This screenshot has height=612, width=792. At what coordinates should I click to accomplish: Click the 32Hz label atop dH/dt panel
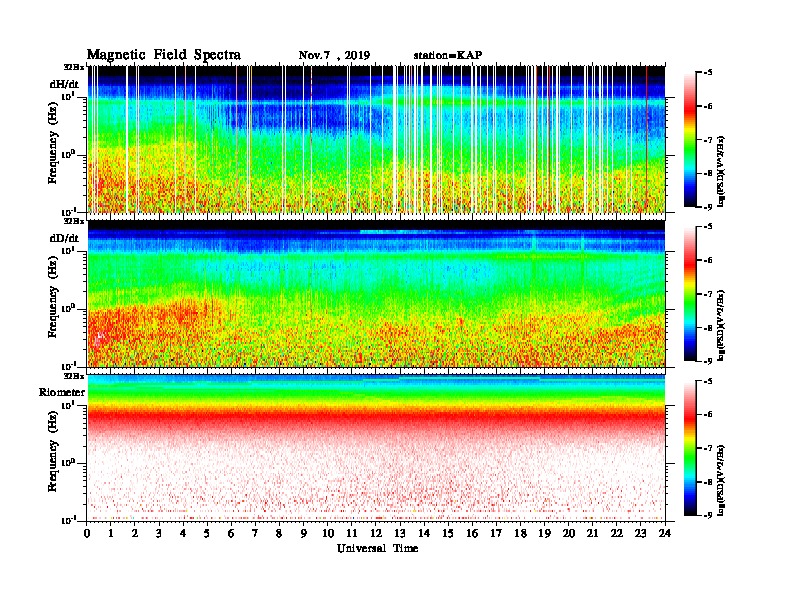[x=74, y=67]
